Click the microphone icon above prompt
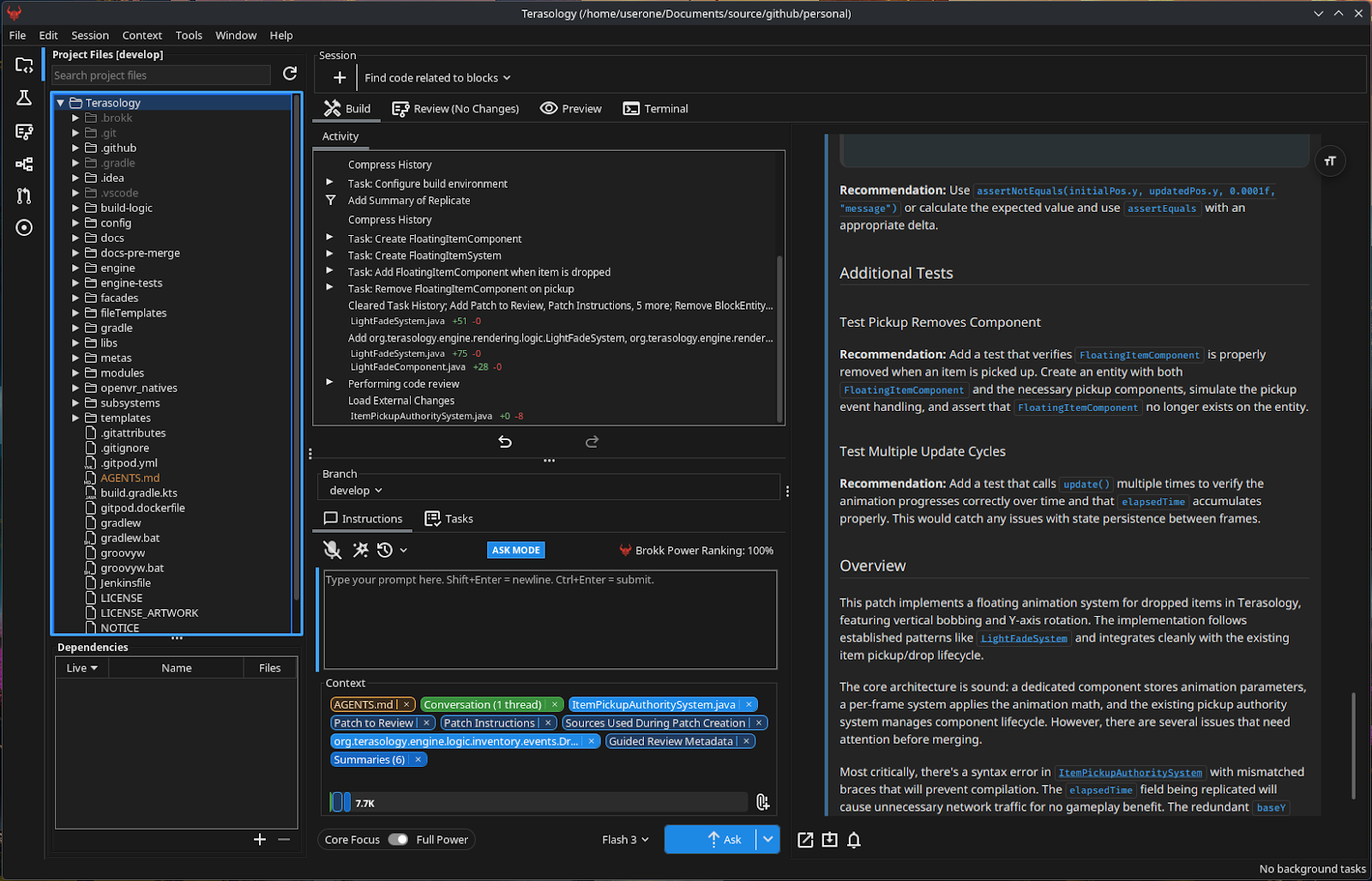The image size is (1372, 881). point(332,550)
